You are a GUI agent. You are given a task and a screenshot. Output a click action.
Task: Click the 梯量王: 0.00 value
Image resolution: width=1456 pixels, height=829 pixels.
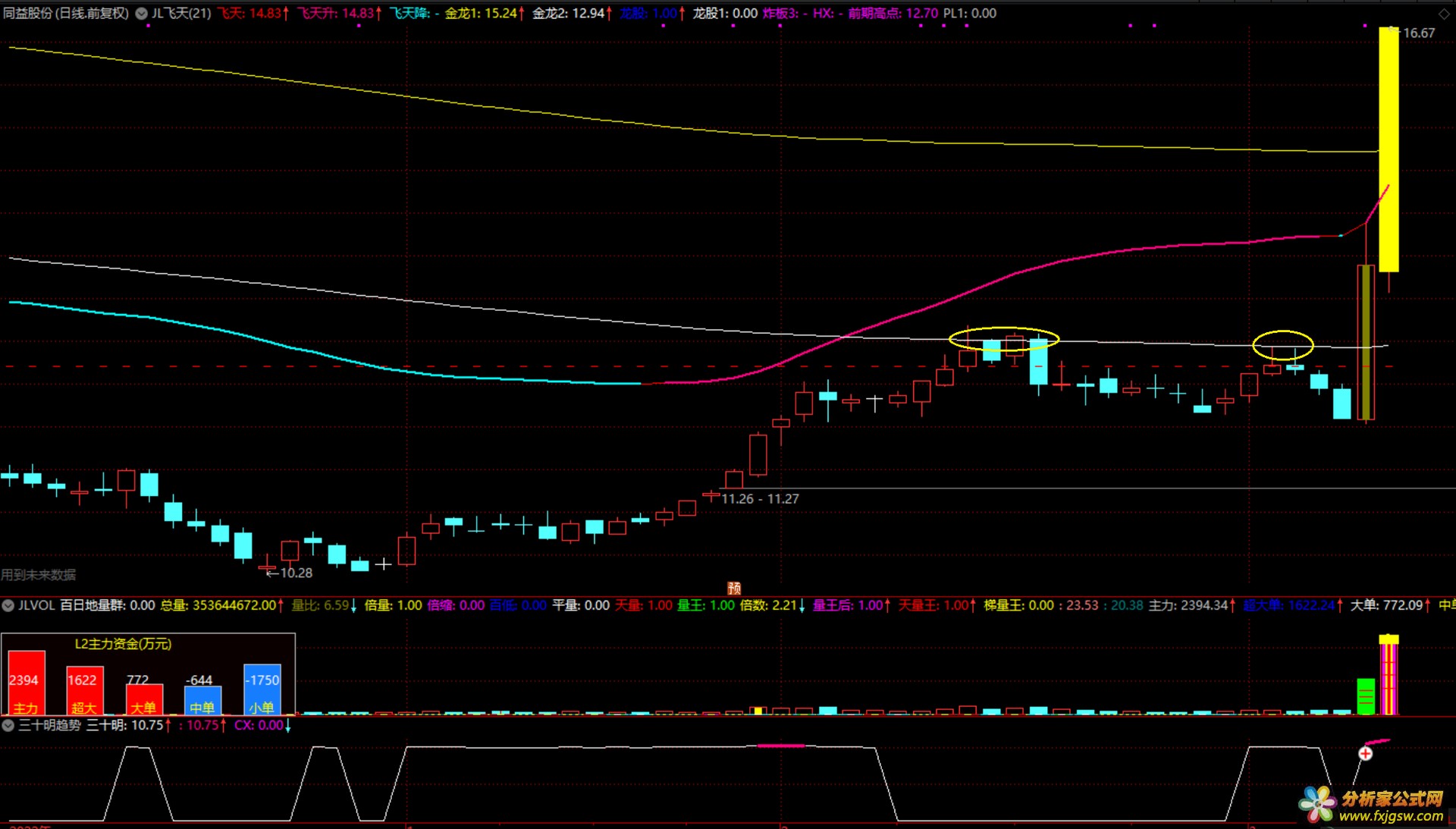coord(1018,605)
